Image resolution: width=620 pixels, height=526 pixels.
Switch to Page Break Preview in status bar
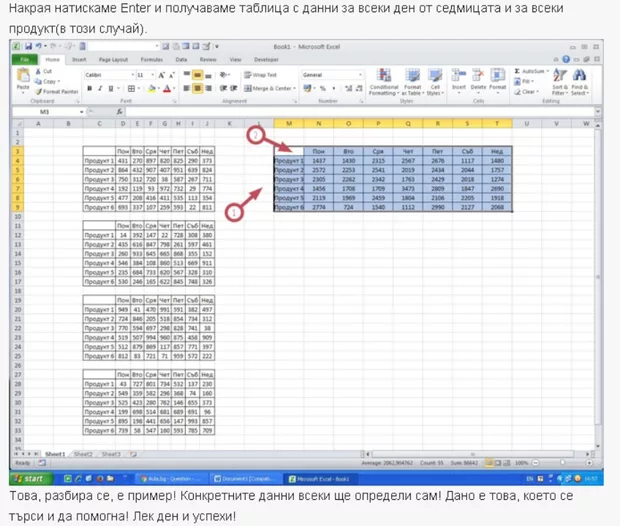507,463
